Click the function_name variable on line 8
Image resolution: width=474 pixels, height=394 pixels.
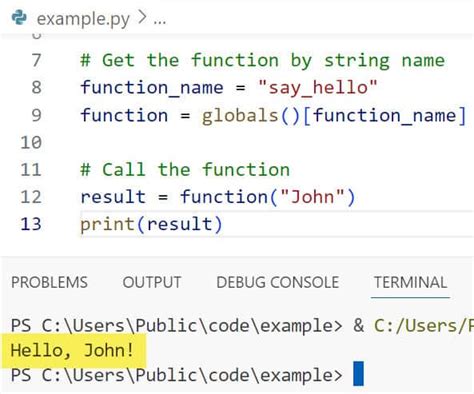click(x=152, y=88)
